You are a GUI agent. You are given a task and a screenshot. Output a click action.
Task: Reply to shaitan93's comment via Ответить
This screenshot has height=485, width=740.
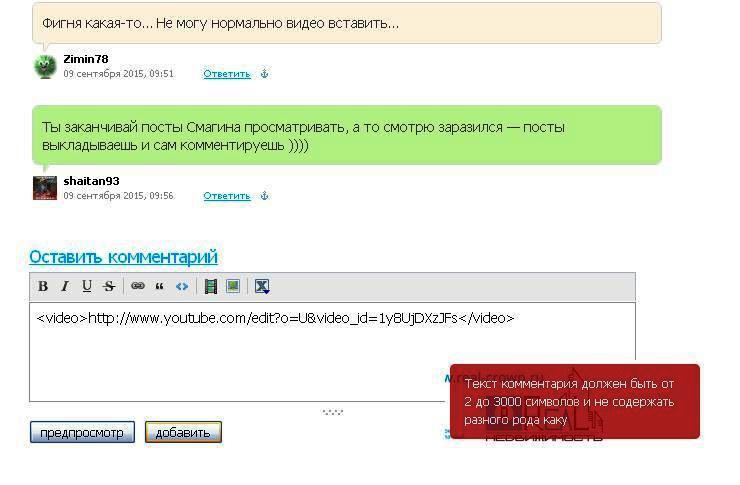226,196
